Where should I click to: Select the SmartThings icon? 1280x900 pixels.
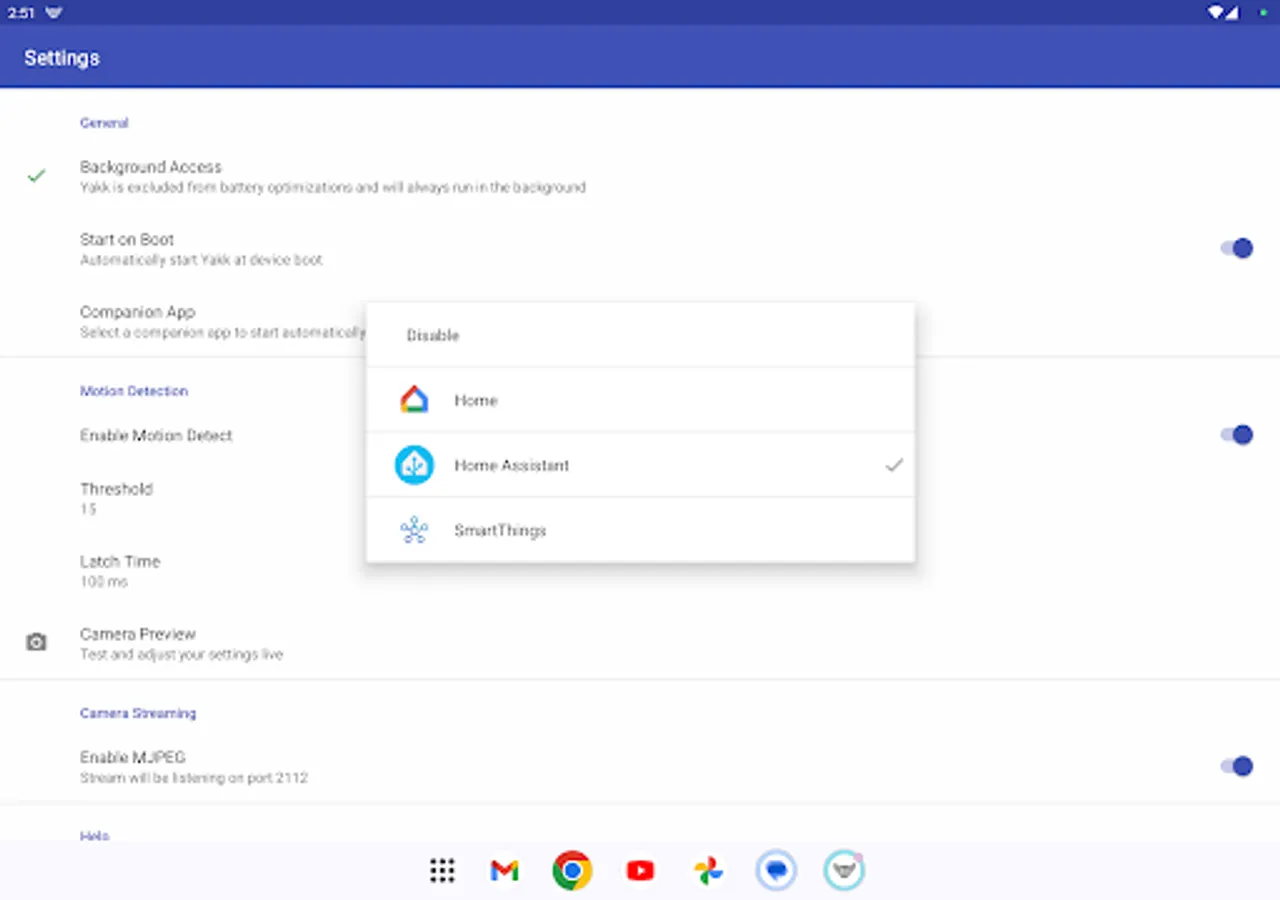click(x=414, y=529)
